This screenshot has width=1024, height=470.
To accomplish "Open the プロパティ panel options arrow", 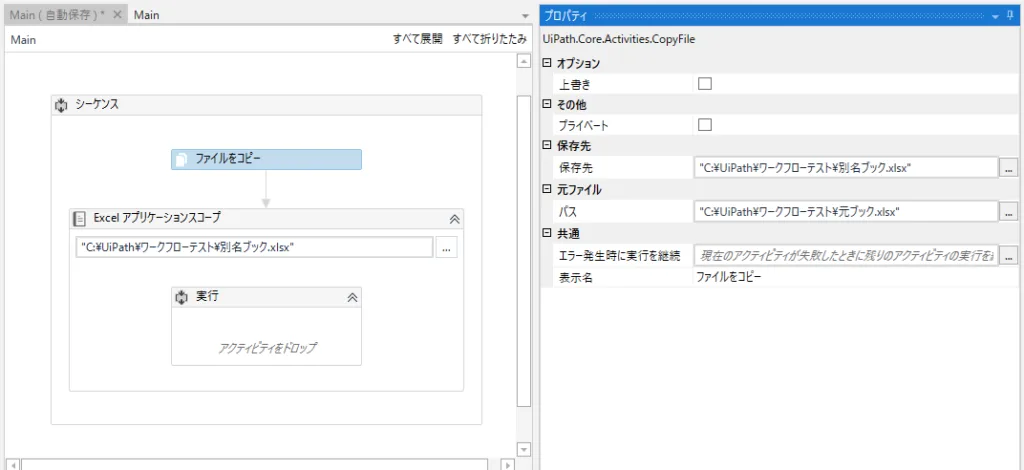I will coord(995,16).
